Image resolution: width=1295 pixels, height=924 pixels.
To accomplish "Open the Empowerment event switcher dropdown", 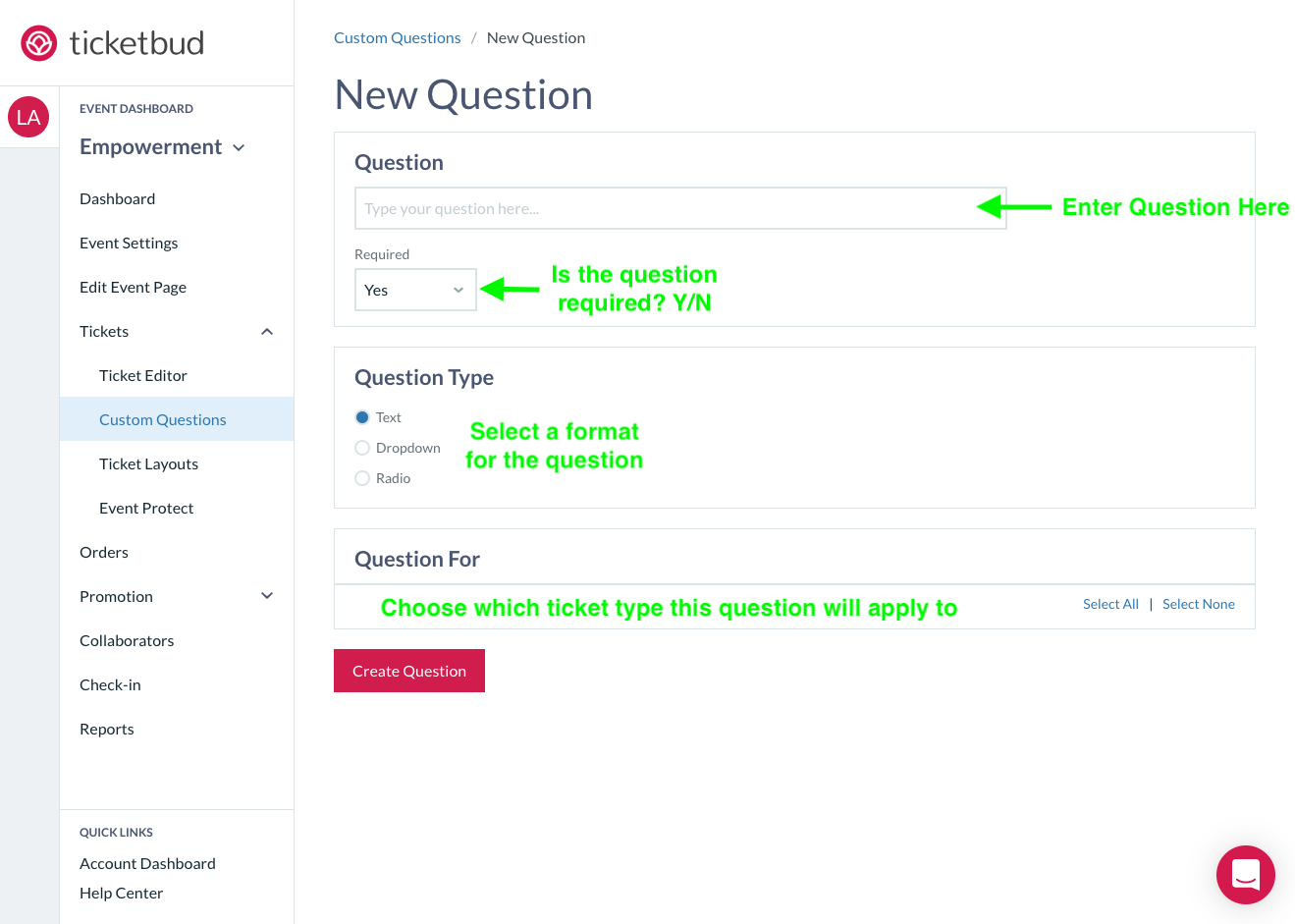I will coord(162,147).
